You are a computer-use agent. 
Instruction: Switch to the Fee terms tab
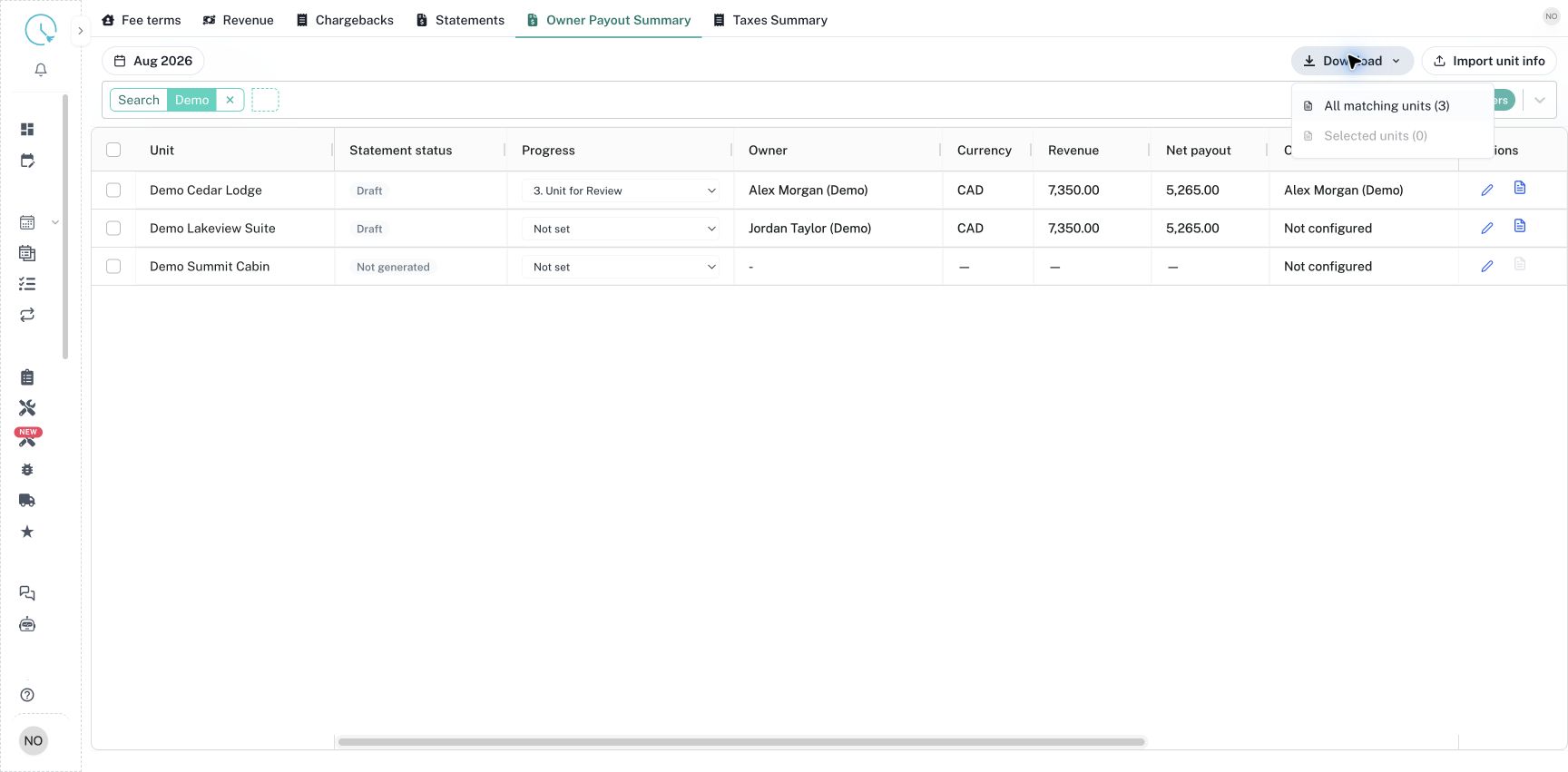coord(142,20)
